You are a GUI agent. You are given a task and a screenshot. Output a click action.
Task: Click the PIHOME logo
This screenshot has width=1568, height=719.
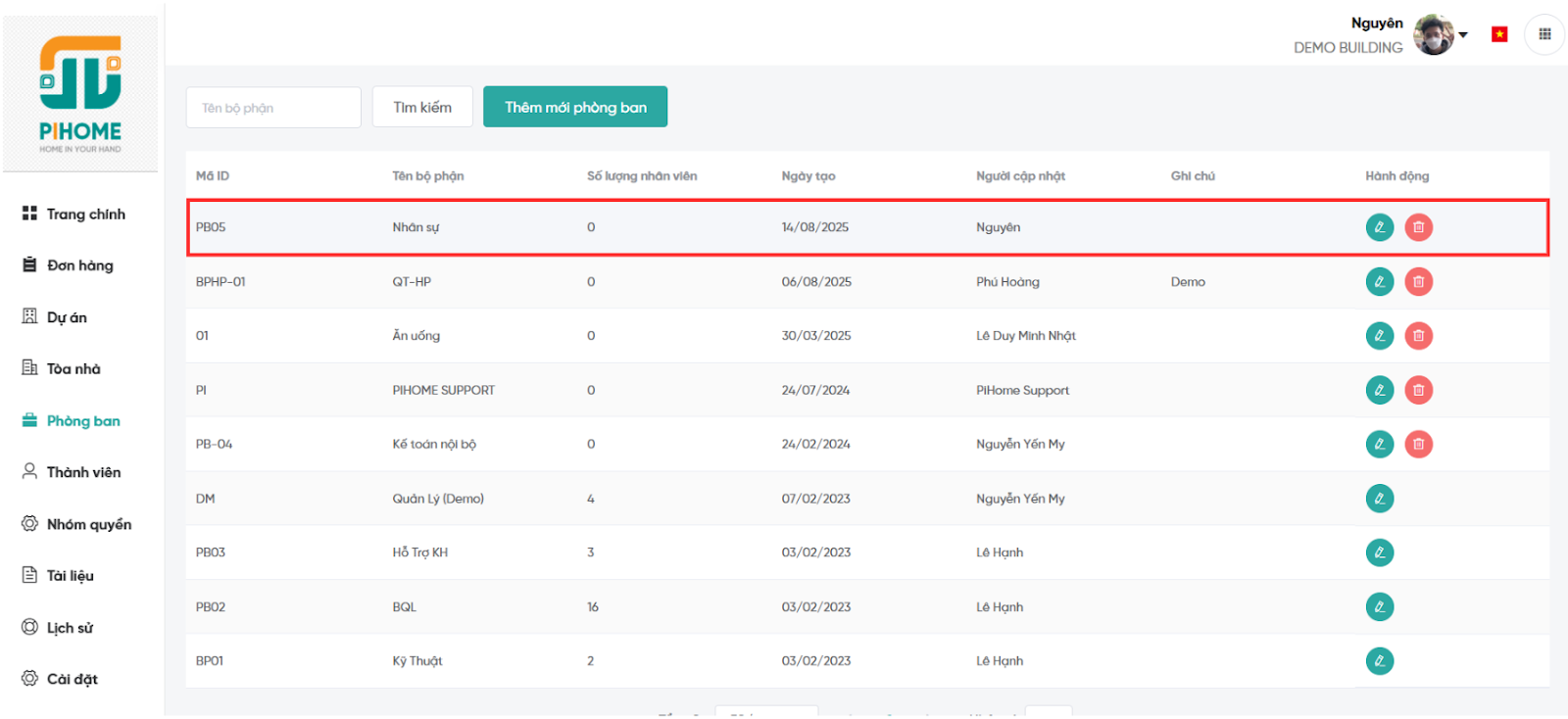80,94
